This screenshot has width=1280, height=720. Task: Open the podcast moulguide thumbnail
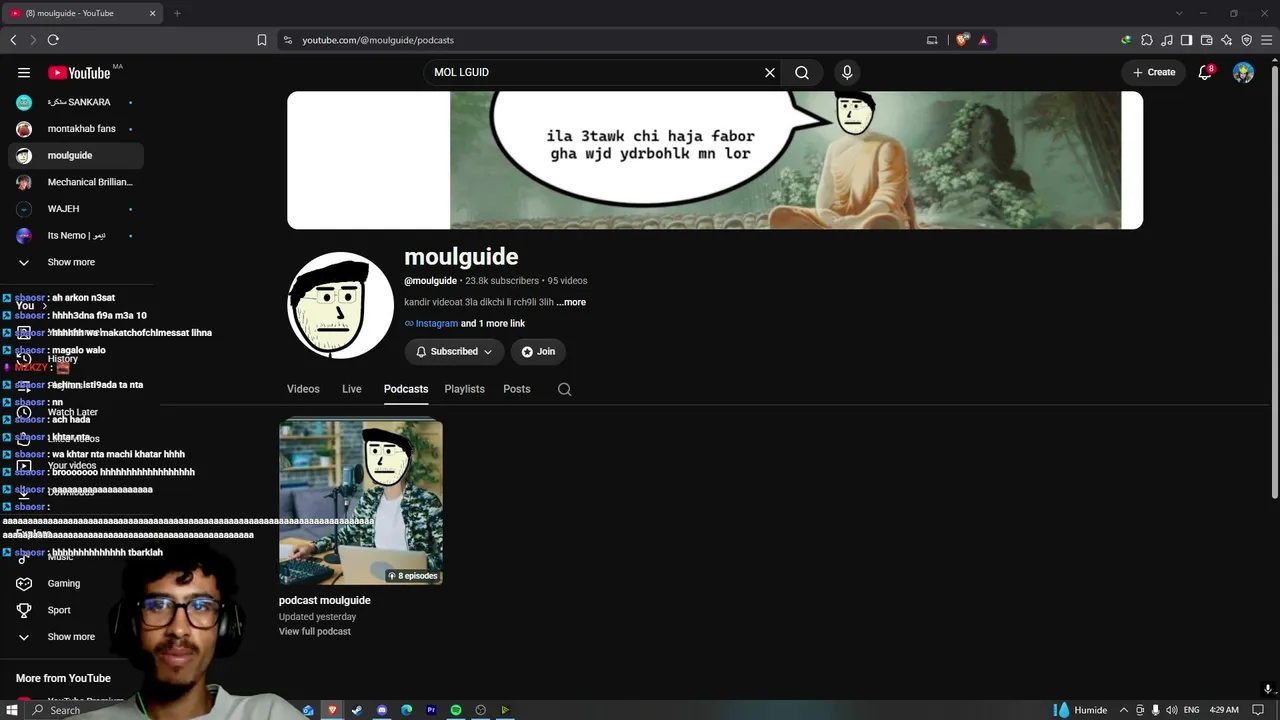[361, 502]
